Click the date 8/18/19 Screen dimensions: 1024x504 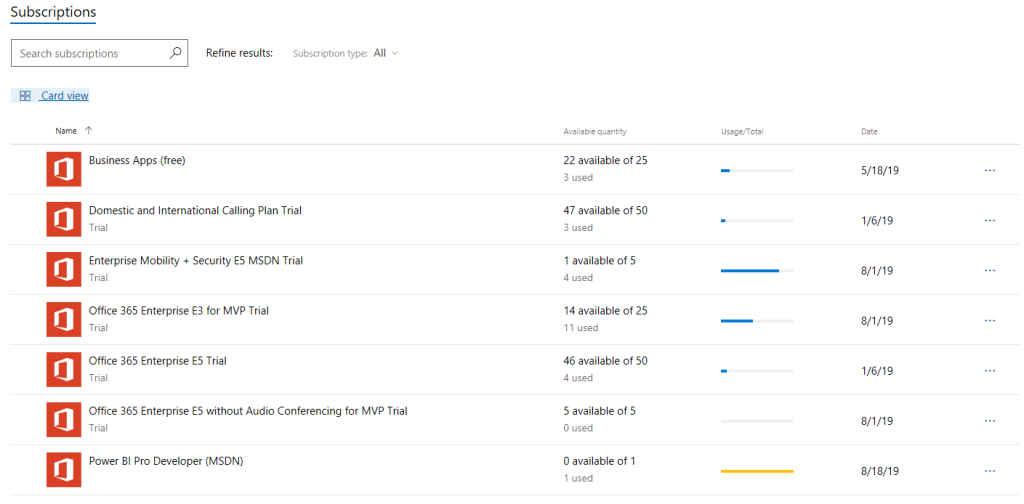point(880,471)
